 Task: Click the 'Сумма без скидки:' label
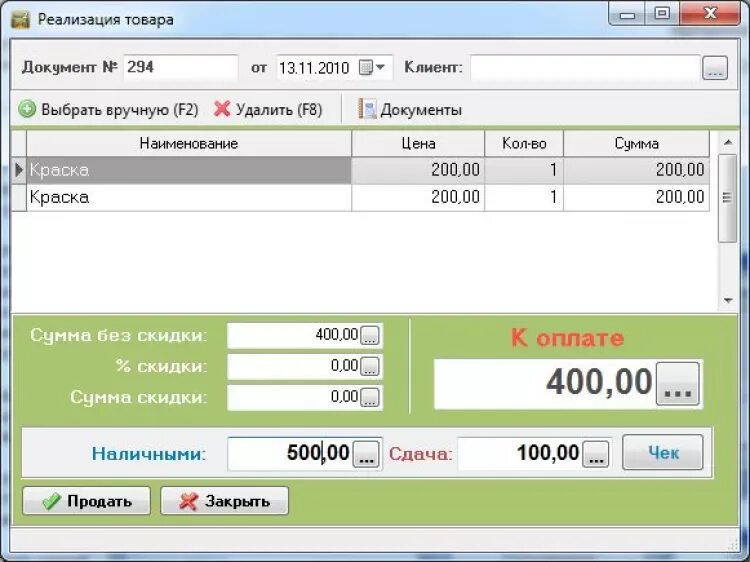pyautogui.click(x=119, y=335)
